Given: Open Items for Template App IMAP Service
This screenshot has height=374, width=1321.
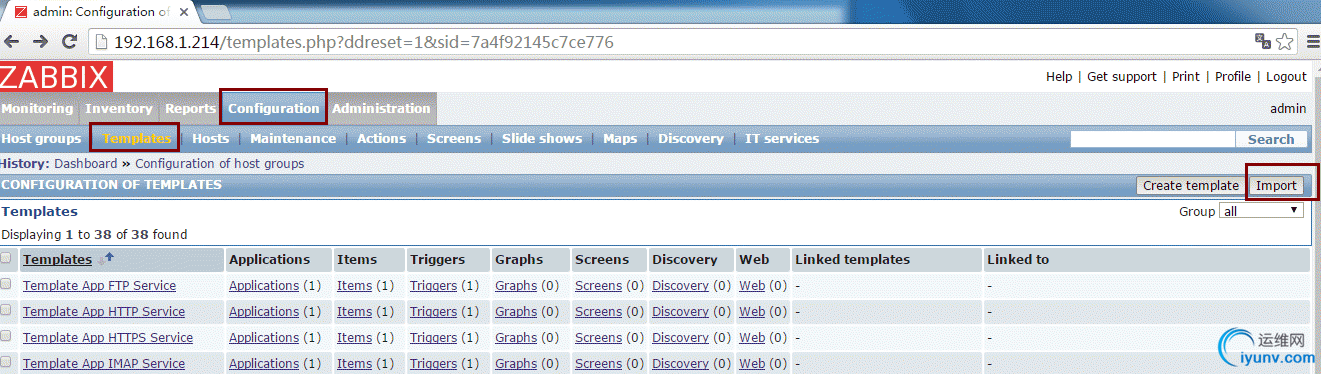Looking at the screenshot, I should click(x=354, y=363).
